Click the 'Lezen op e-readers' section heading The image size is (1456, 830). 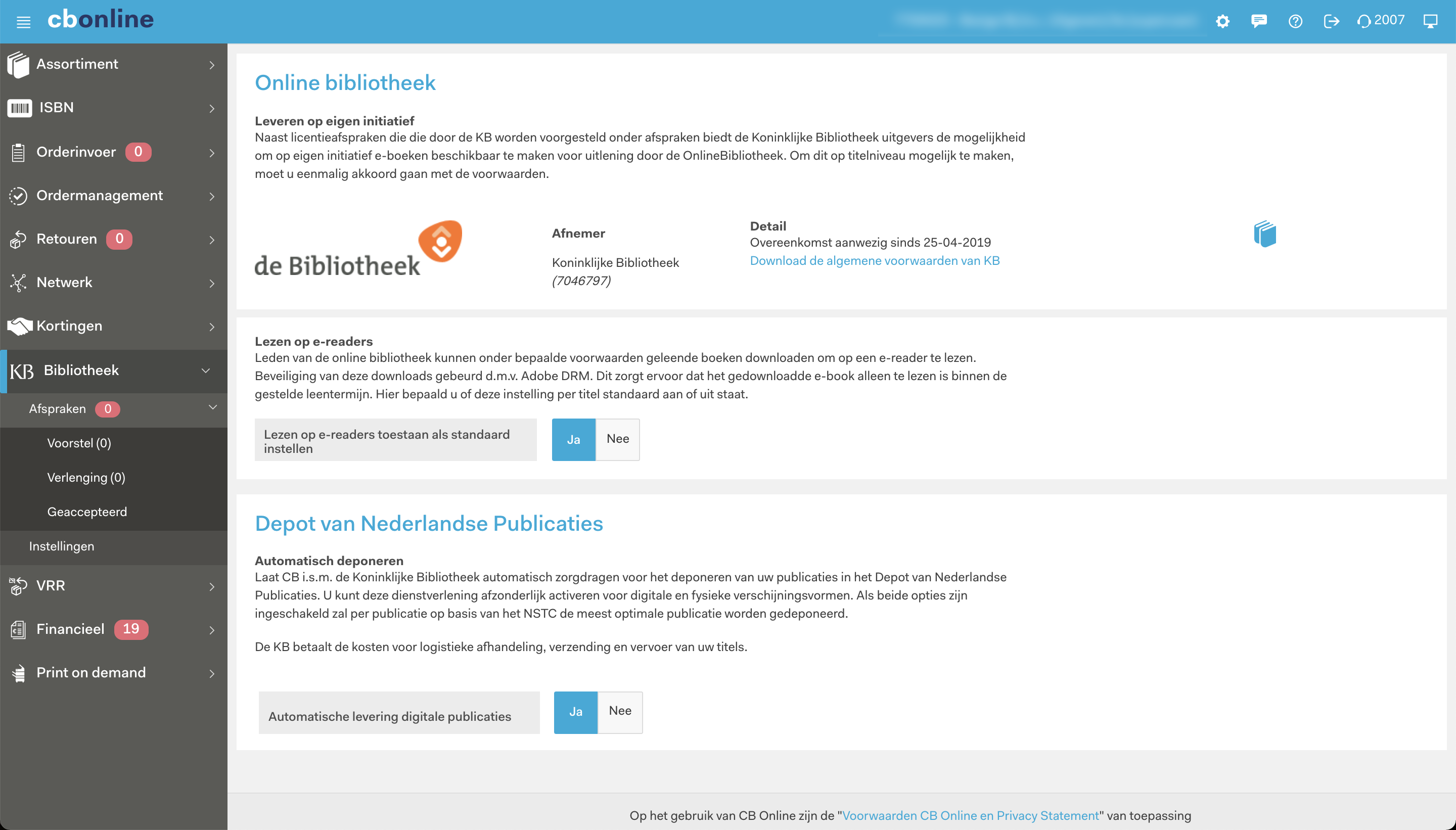(x=313, y=342)
